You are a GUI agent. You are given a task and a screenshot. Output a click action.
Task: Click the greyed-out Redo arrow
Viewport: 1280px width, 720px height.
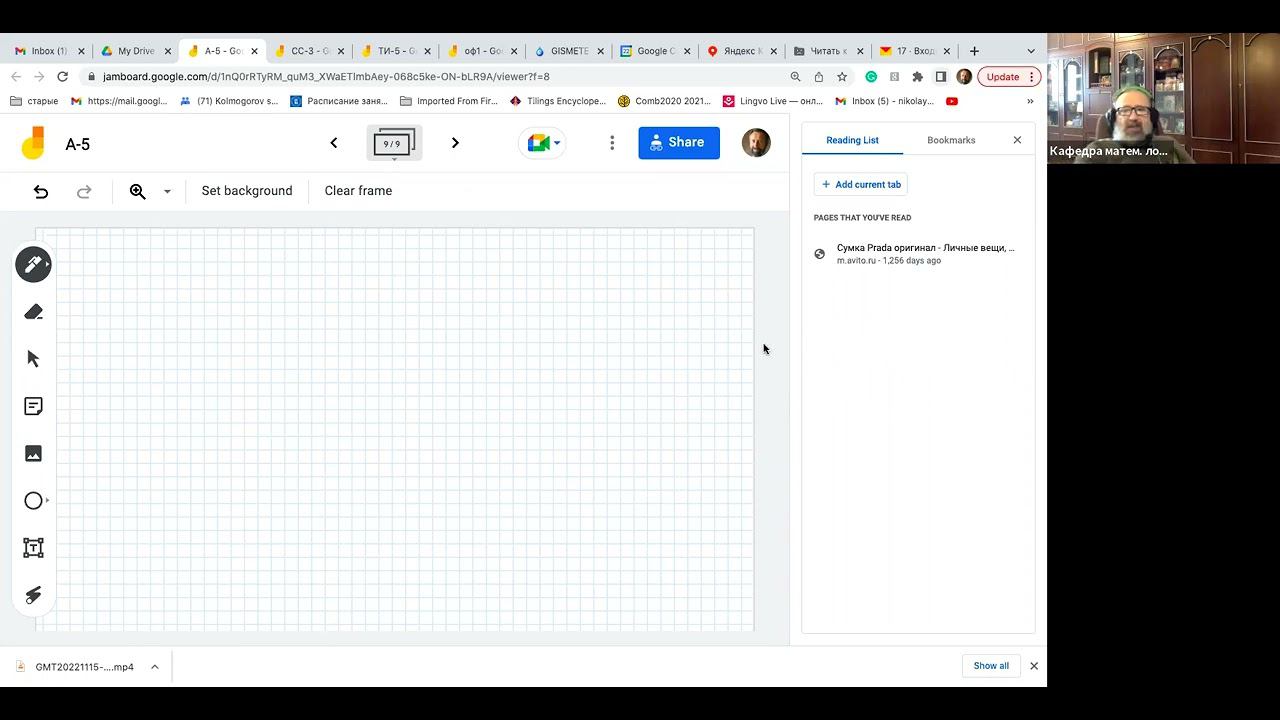tap(84, 191)
